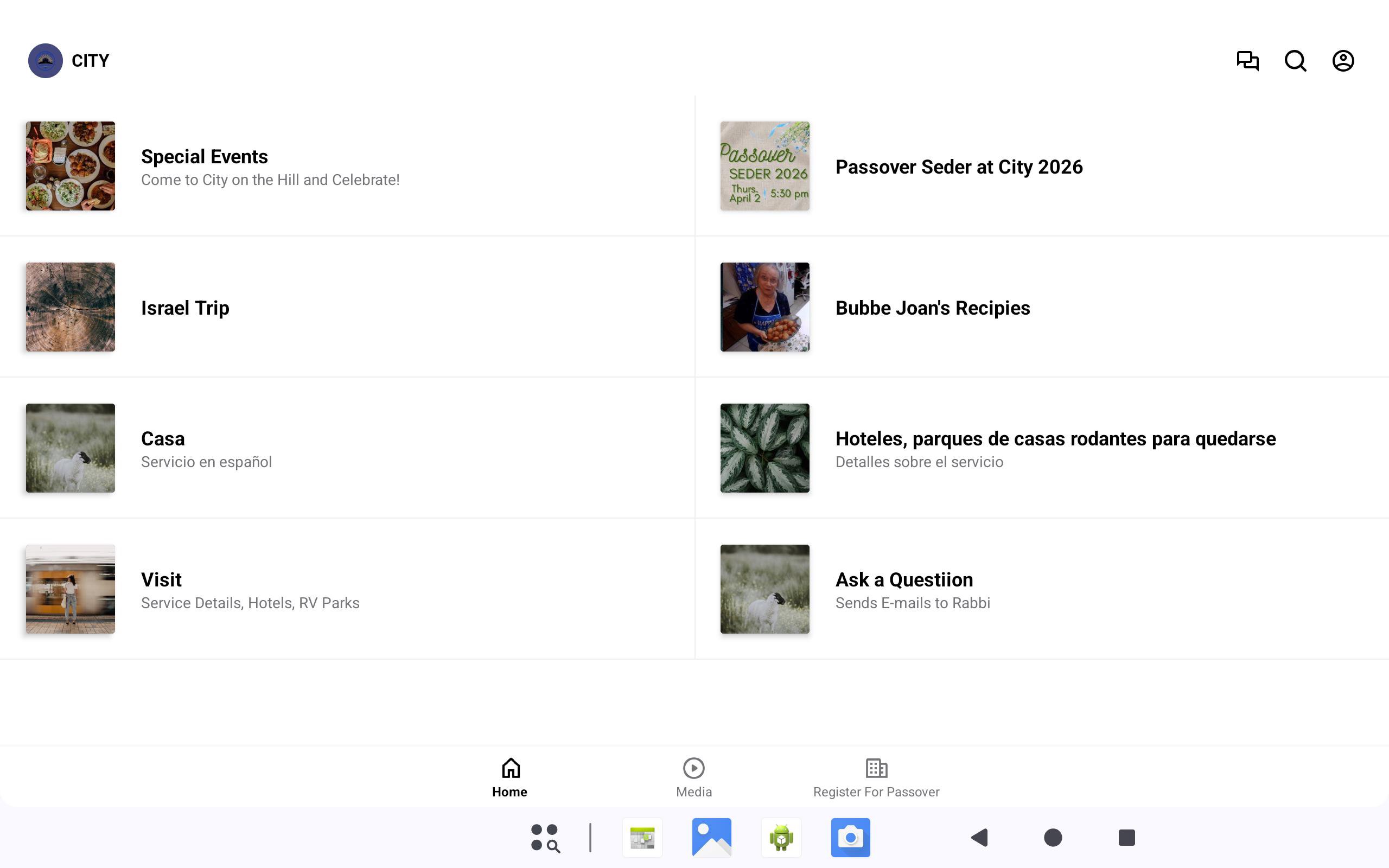The image size is (1389, 868).
Task: Open the user profile icon
Action: pyautogui.click(x=1342, y=60)
